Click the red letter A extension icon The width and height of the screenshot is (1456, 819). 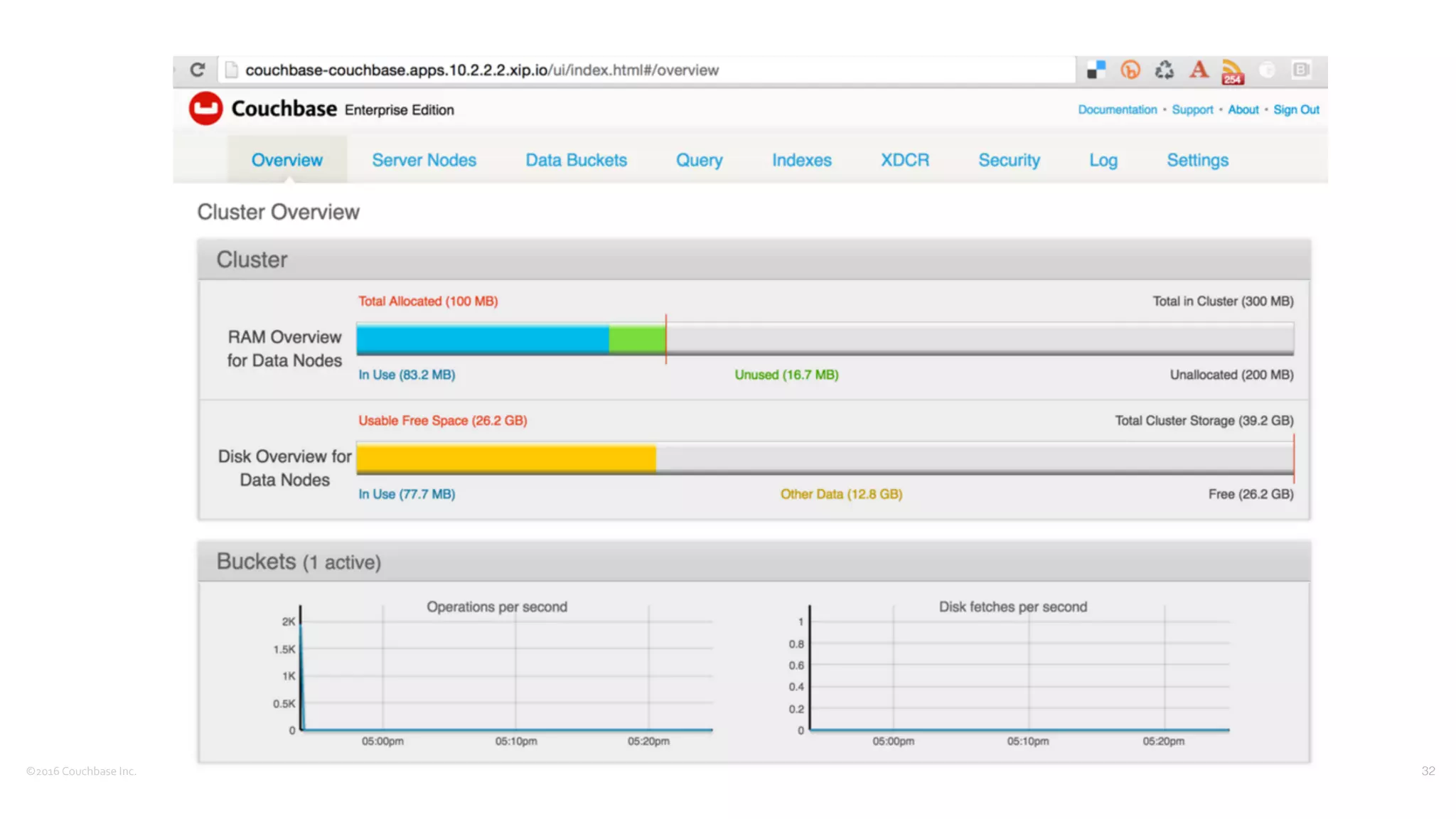pos(1199,70)
